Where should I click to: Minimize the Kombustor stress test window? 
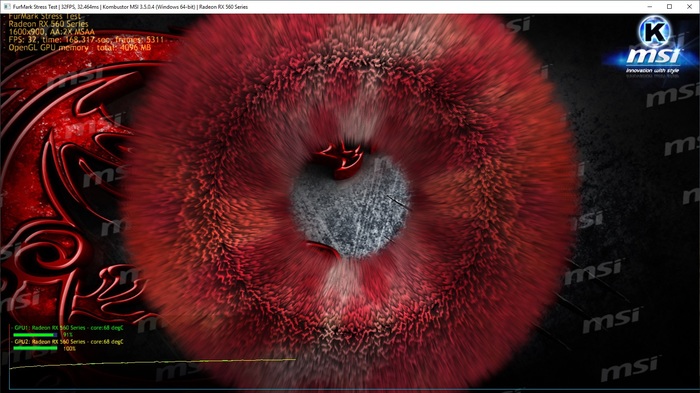[650, 7]
